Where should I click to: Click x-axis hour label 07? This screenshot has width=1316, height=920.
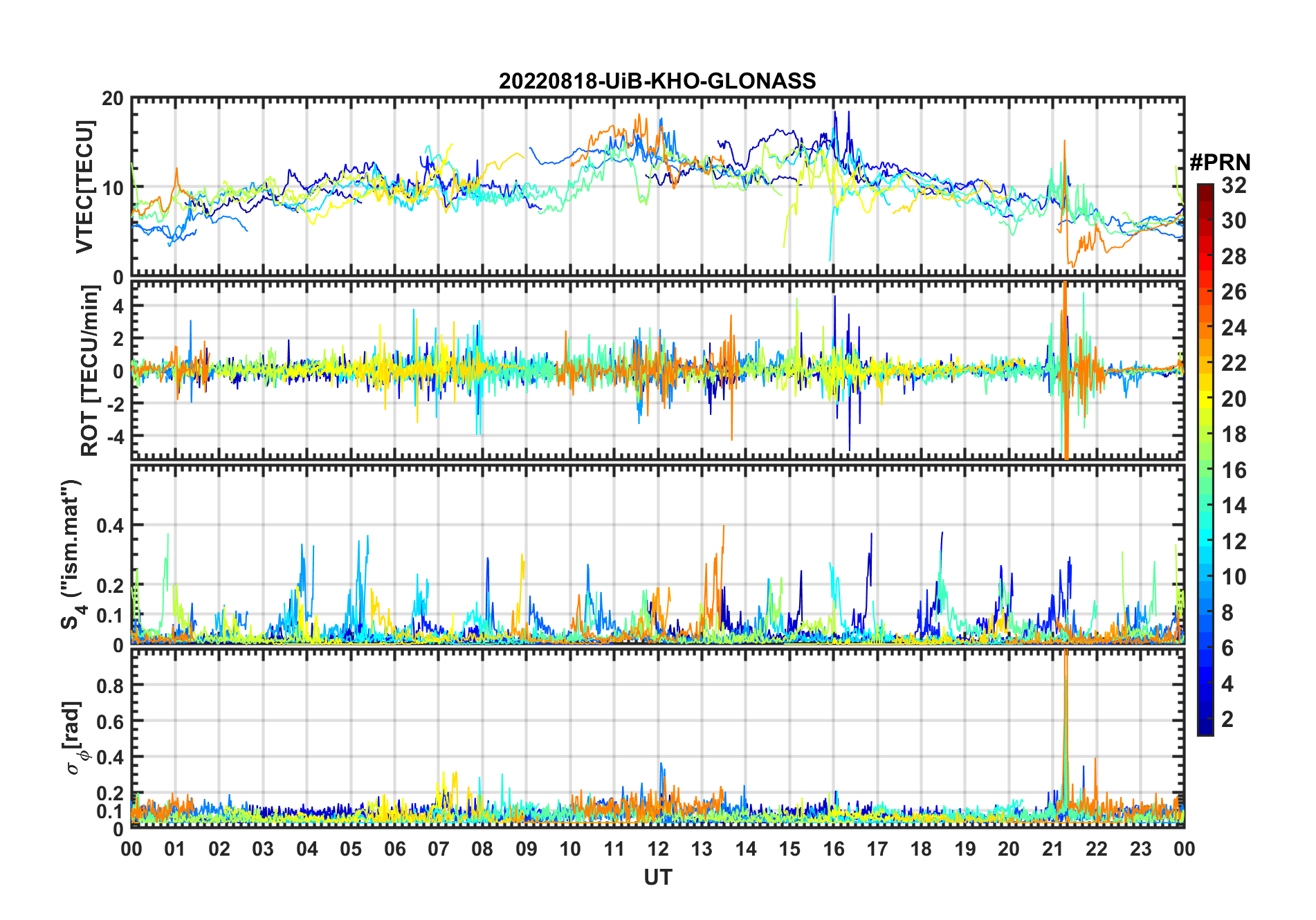pyautogui.click(x=439, y=849)
